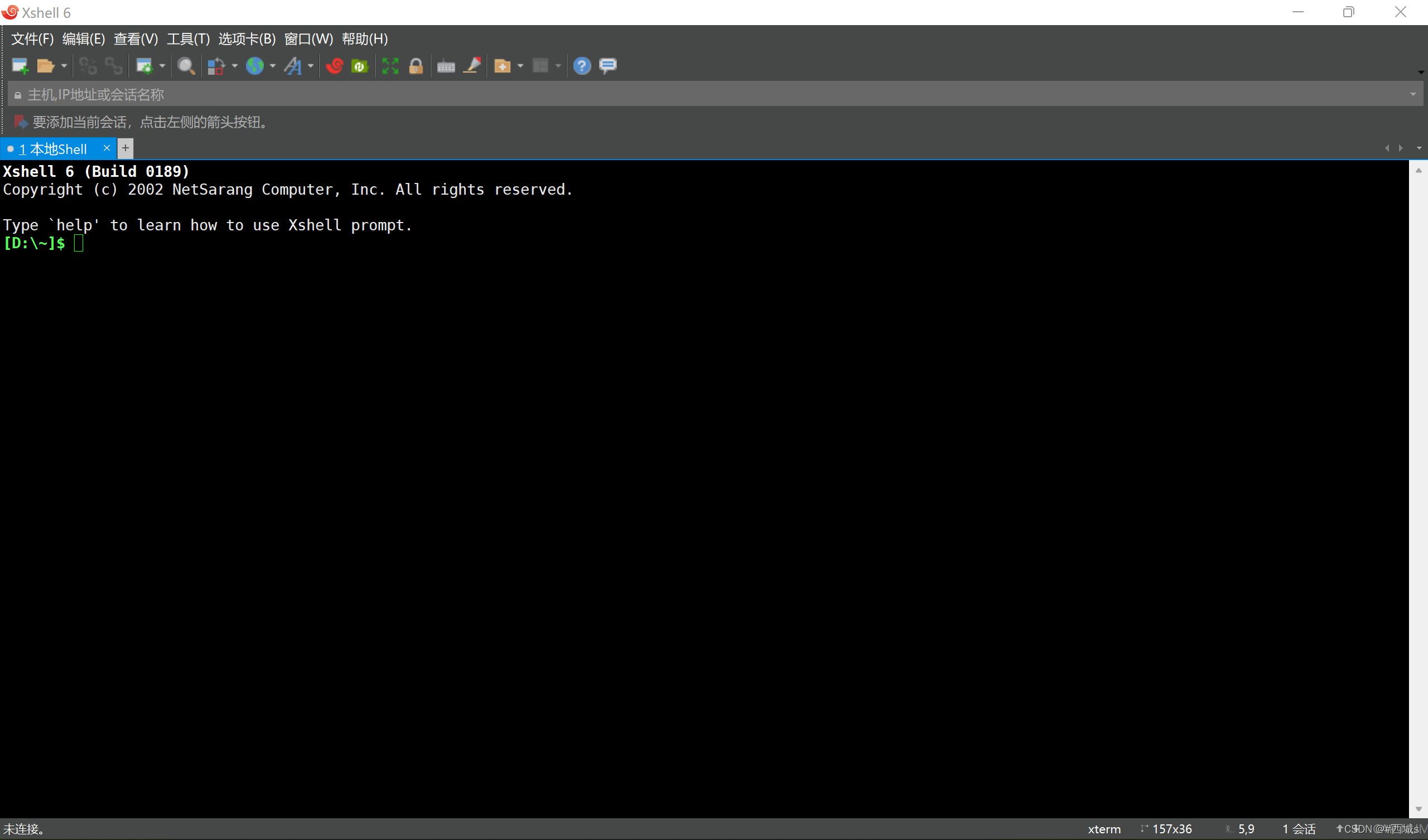Click the new folder plus icon

point(503,66)
